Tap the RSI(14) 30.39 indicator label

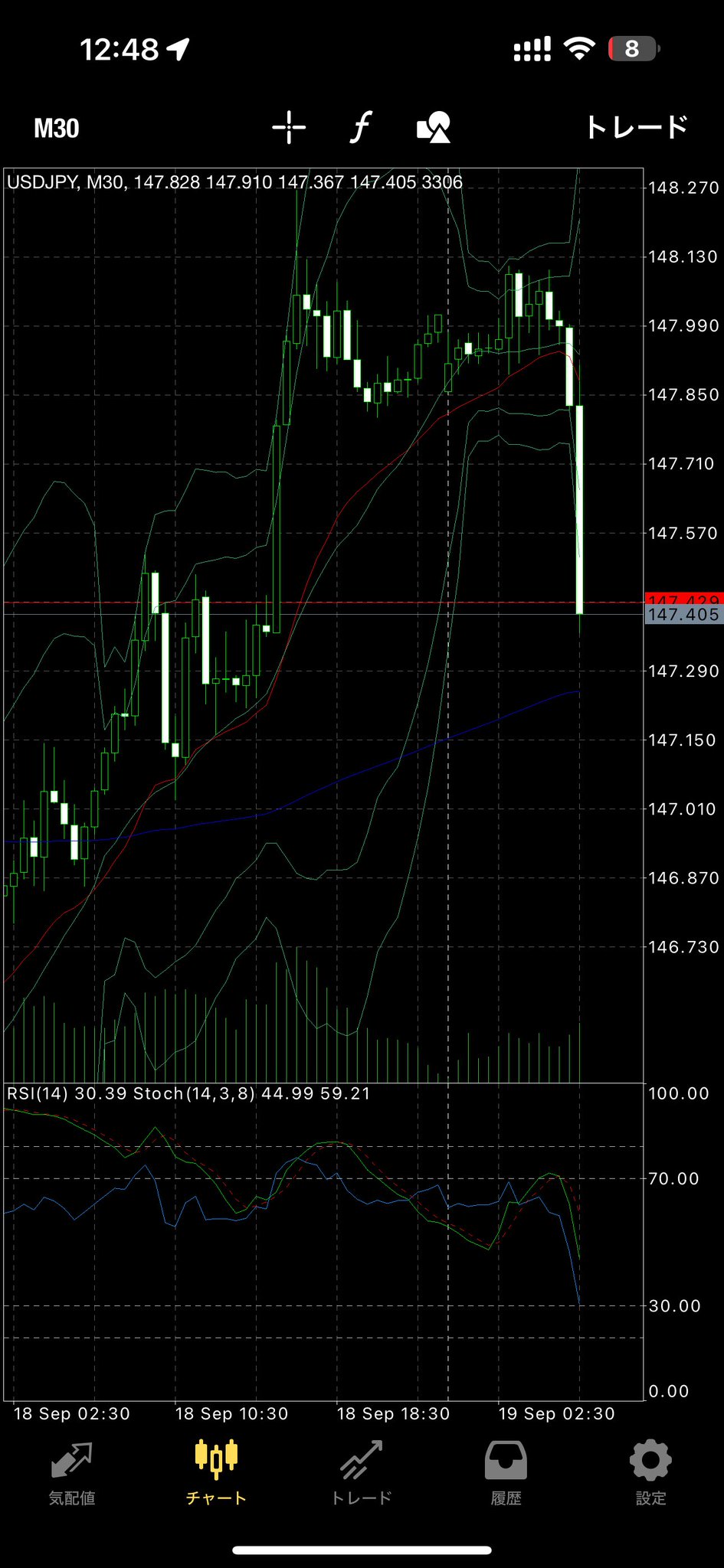(67, 1093)
